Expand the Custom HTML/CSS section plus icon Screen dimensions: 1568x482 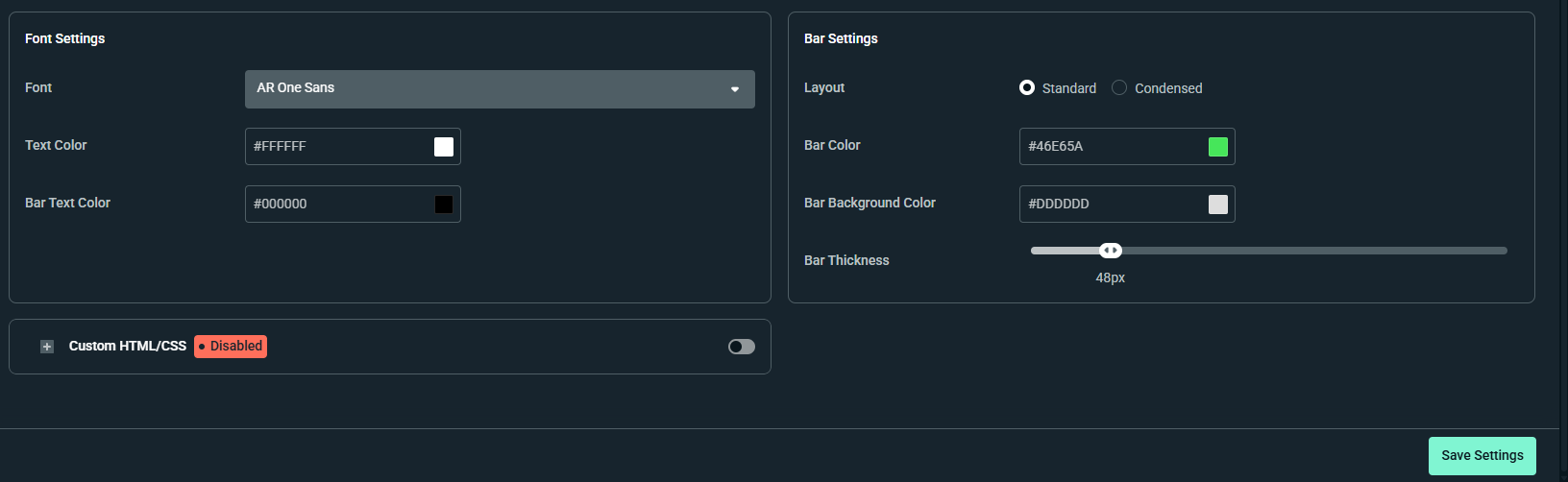[x=47, y=347]
